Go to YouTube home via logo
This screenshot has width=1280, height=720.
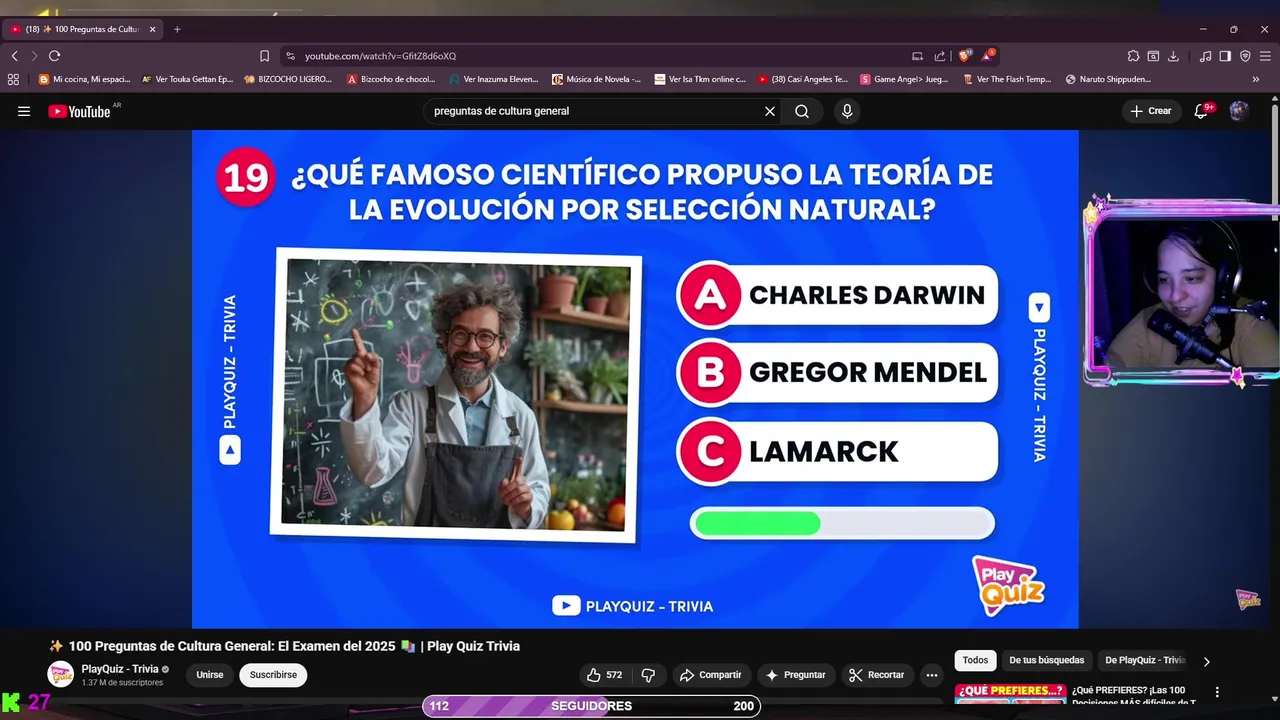[x=79, y=111]
